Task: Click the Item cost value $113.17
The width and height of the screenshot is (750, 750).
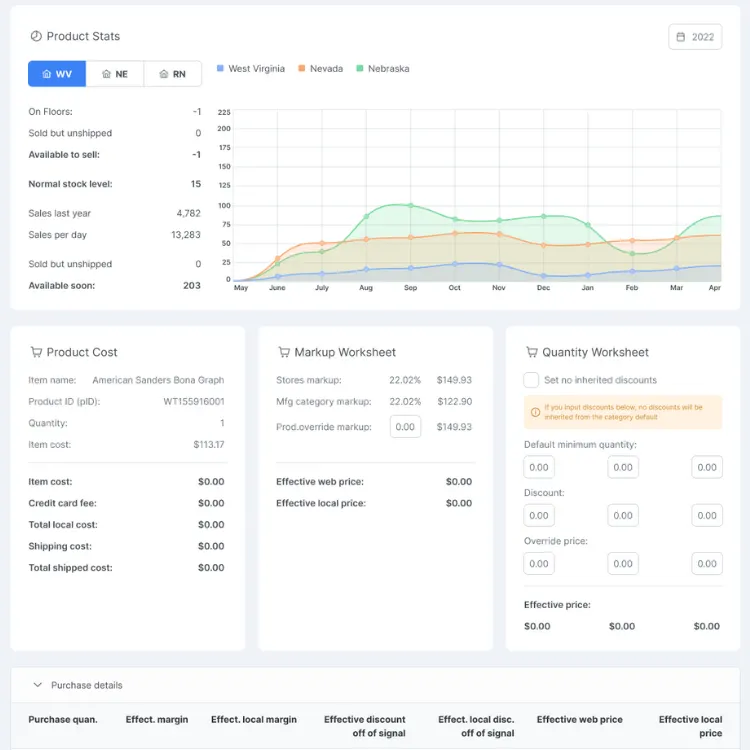Action: 209,444
